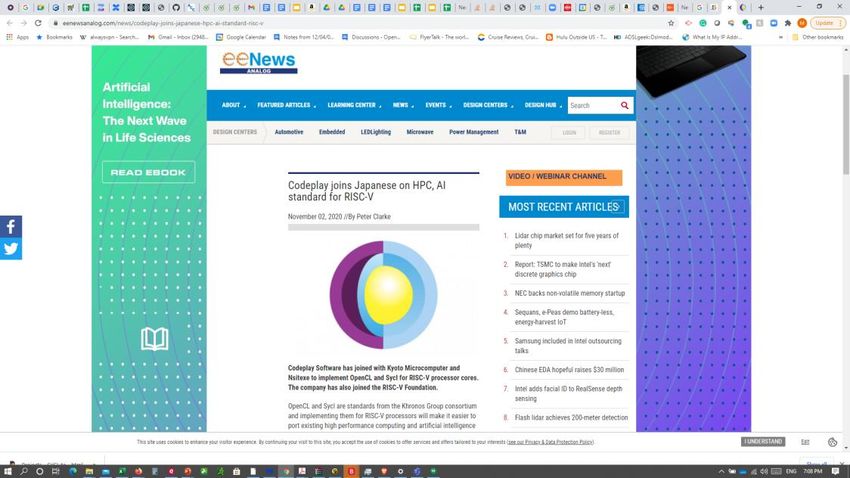This screenshot has height=478, width=850.
Task: Open Gmail Inbox bookmark
Action: (178, 37)
